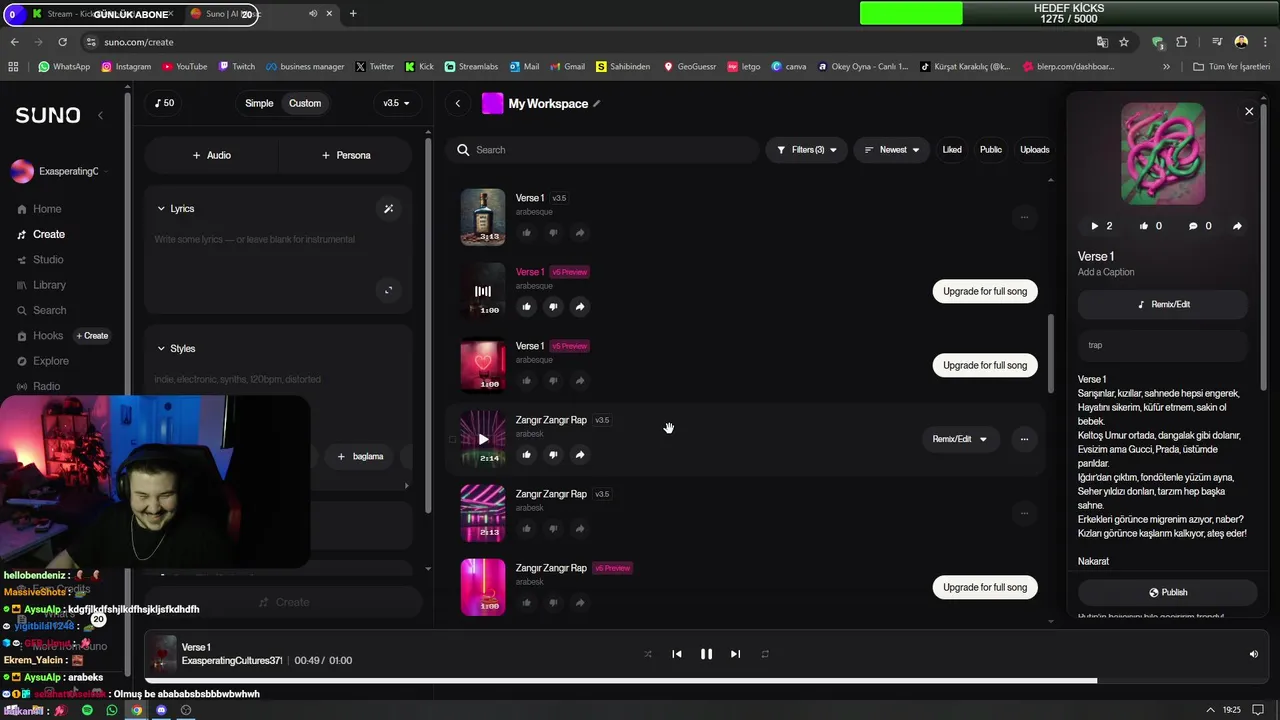Add Audio to the creation
The width and height of the screenshot is (1280, 720).
tap(211, 155)
